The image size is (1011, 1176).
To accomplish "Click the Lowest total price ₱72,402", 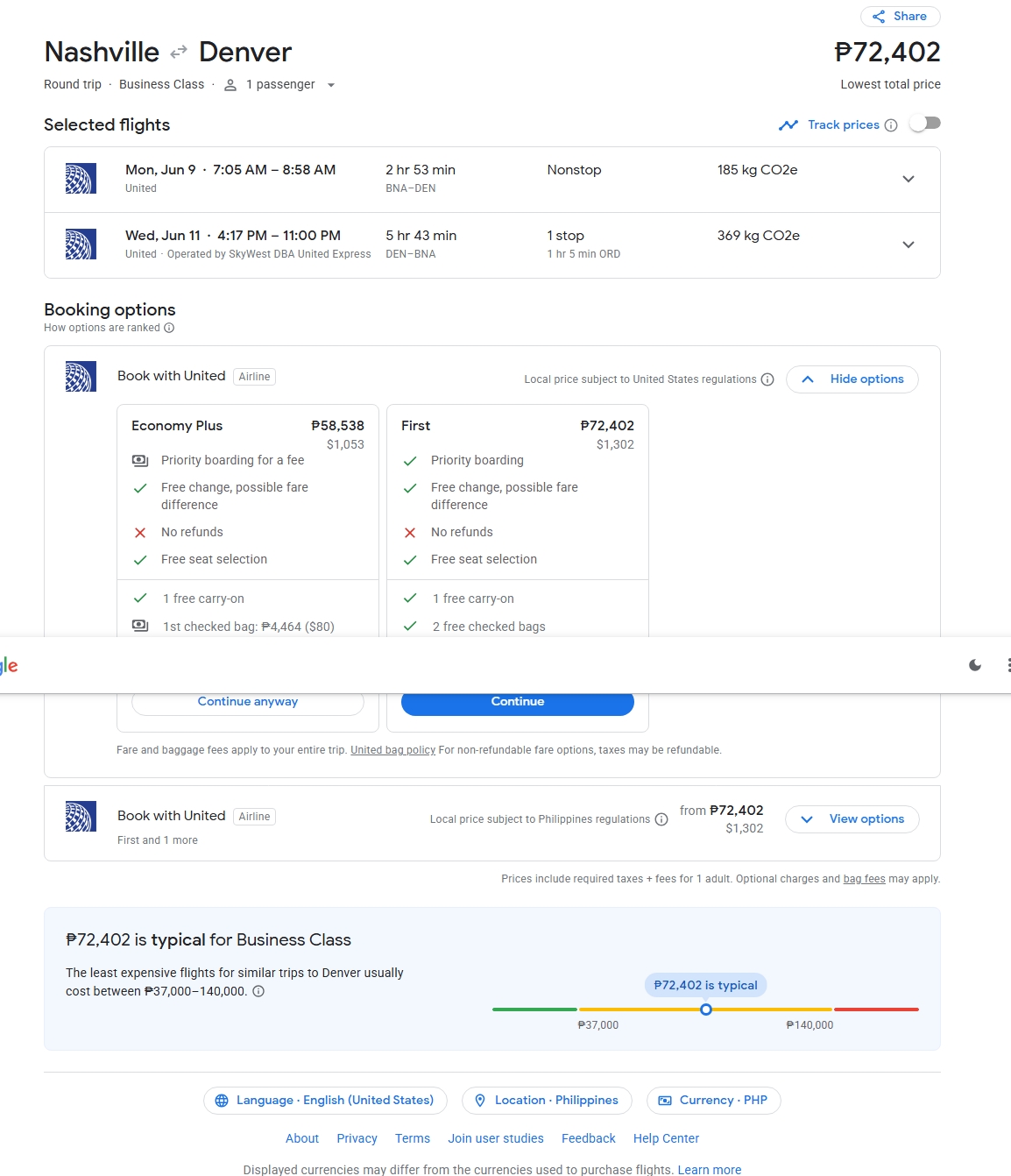I will [887, 53].
